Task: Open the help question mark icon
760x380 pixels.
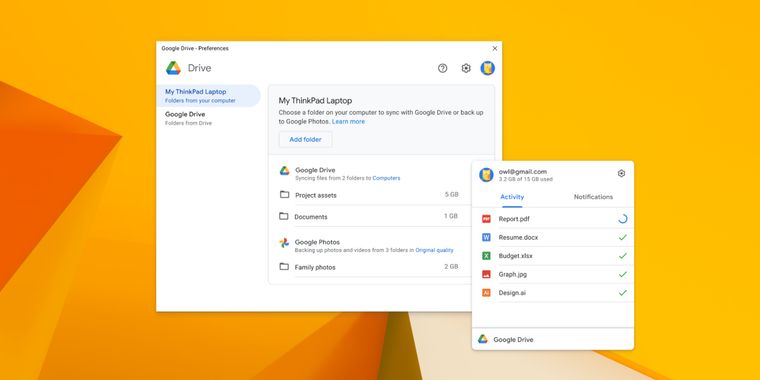Action: click(443, 68)
